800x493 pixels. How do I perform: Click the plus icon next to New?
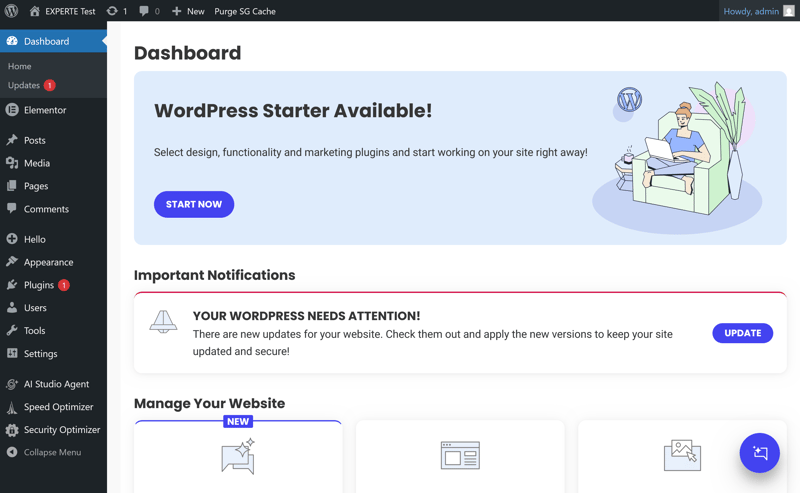pyautogui.click(x=177, y=11)
